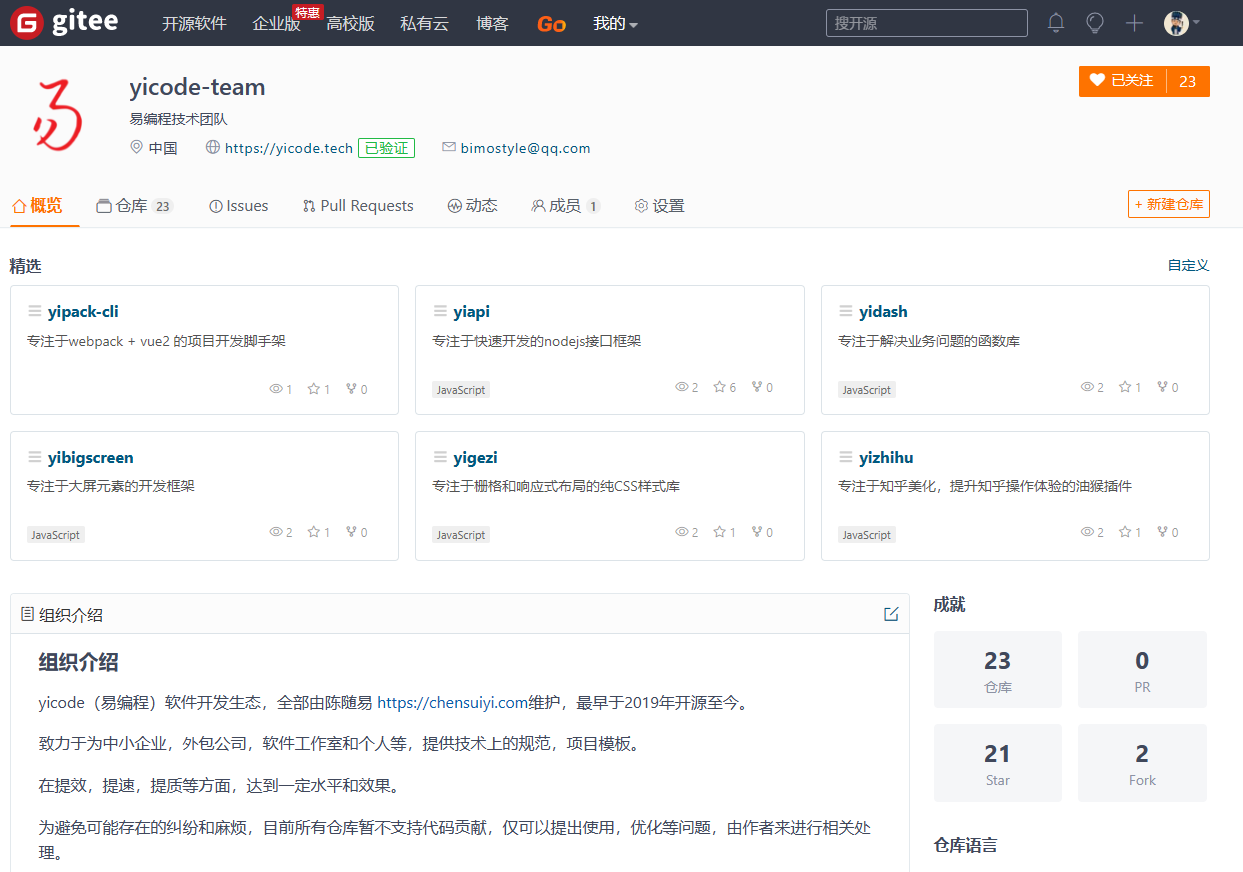Open the yidash repository

point(883,312)
